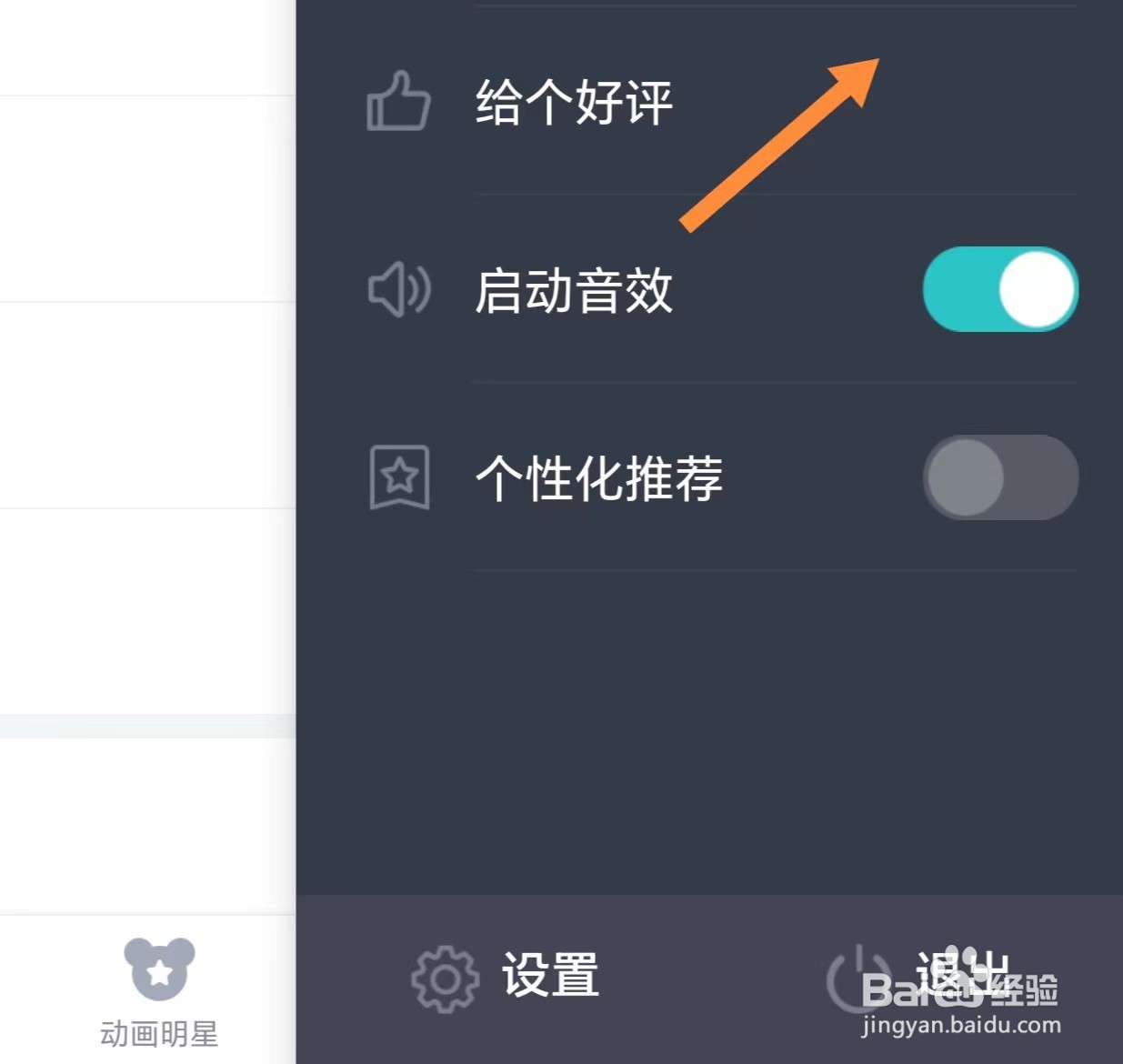Viewport: 1123px width, 1064px height.
Task: Click the gray knob of 个性化推荐 toggle
Action: 965,477
